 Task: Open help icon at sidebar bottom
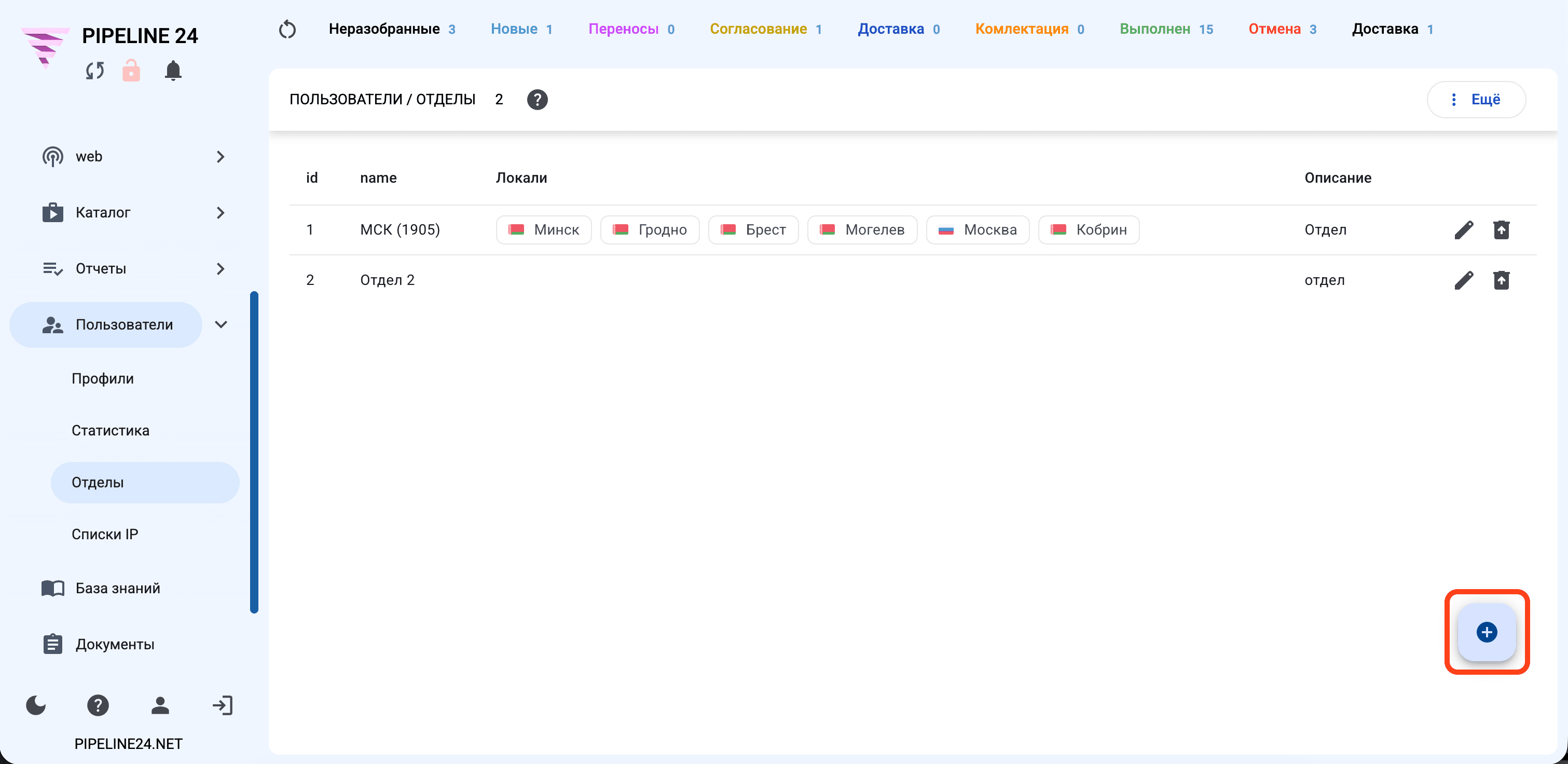tap(98, 705)
